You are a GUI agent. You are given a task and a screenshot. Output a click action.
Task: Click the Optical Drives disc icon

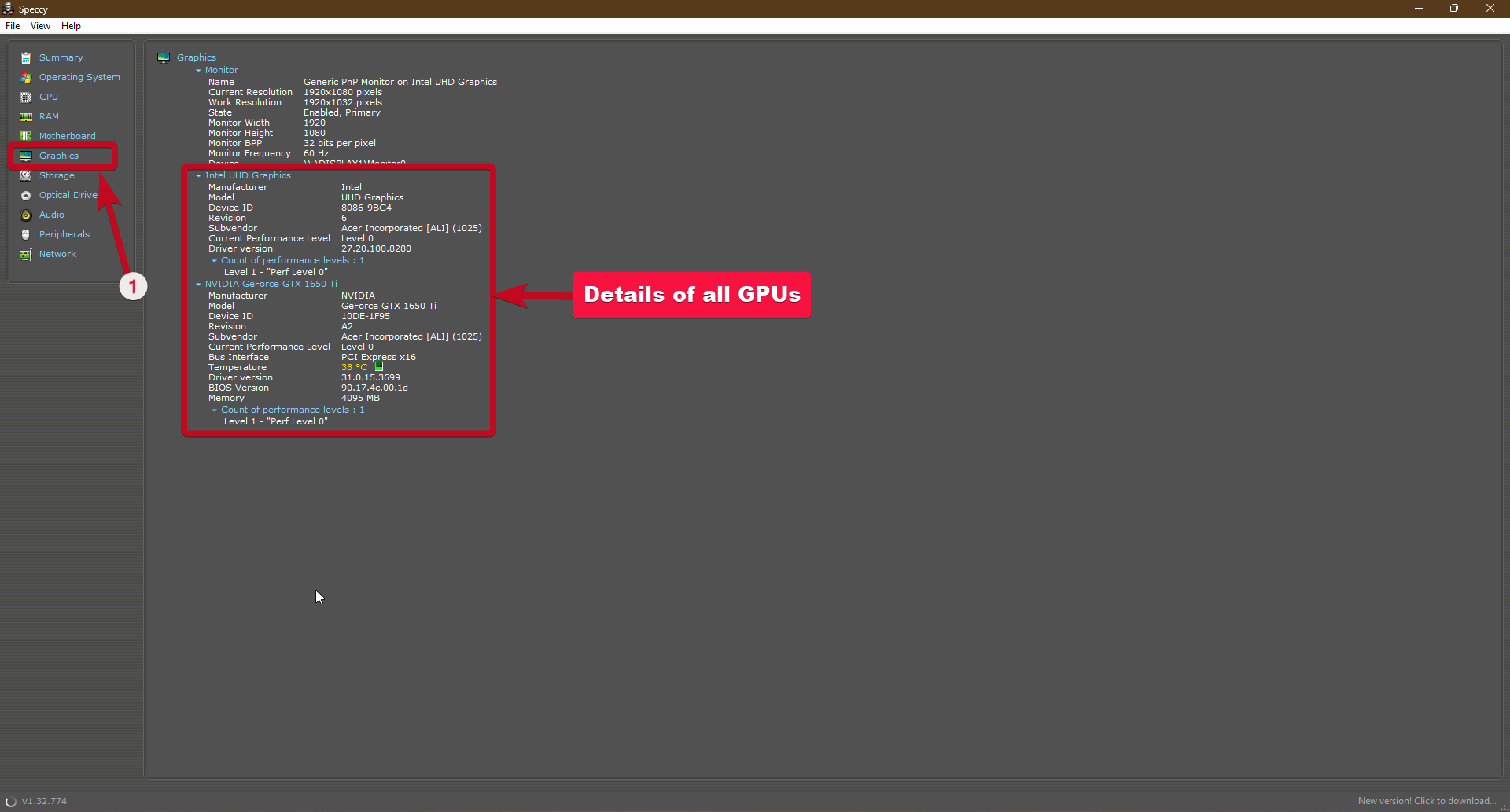26,195
